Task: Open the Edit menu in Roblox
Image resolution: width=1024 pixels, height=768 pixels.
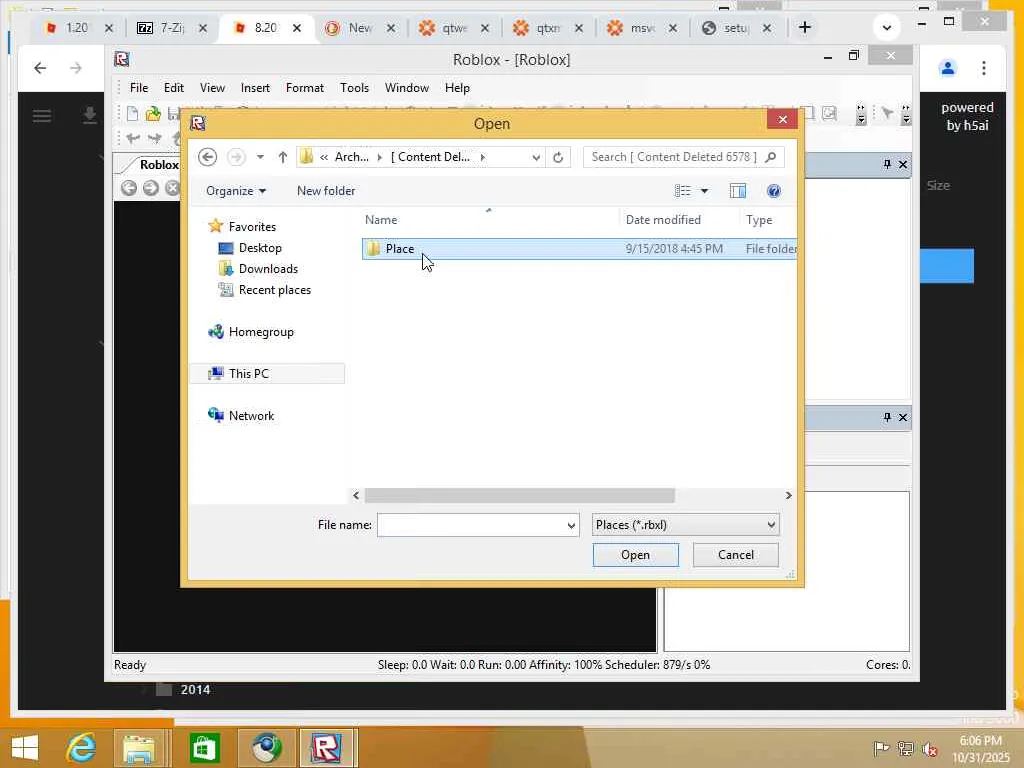Action: (174, 88)
